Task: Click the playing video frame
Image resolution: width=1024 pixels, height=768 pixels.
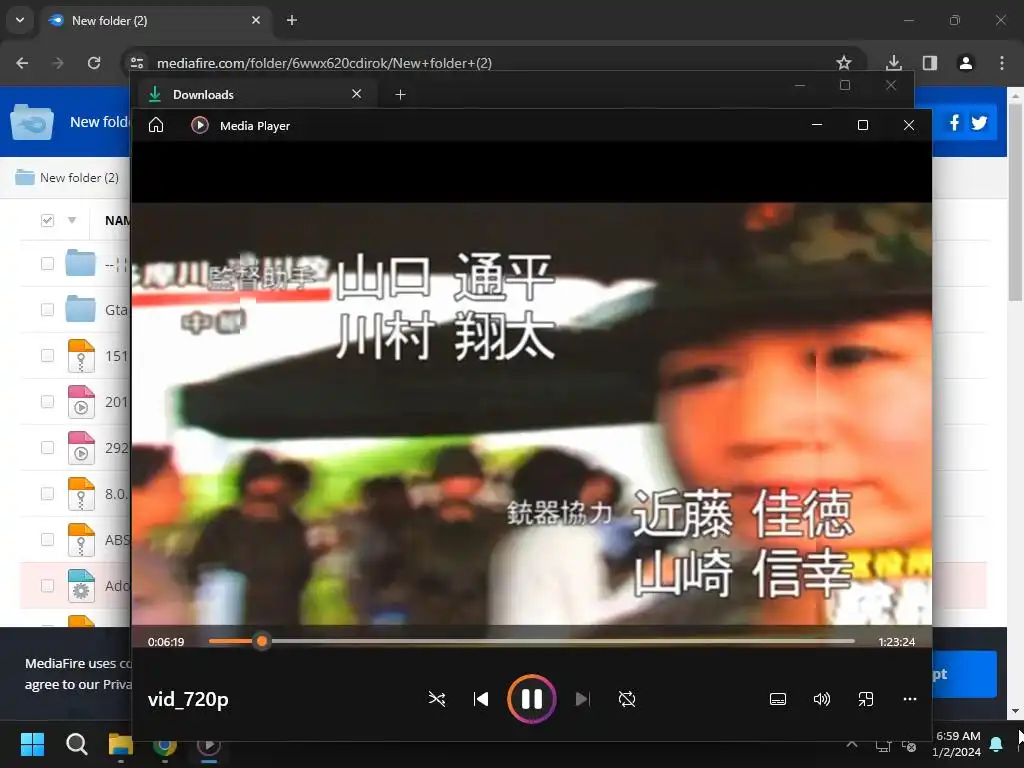Action: pyautogui.click(x=532, y=413)
